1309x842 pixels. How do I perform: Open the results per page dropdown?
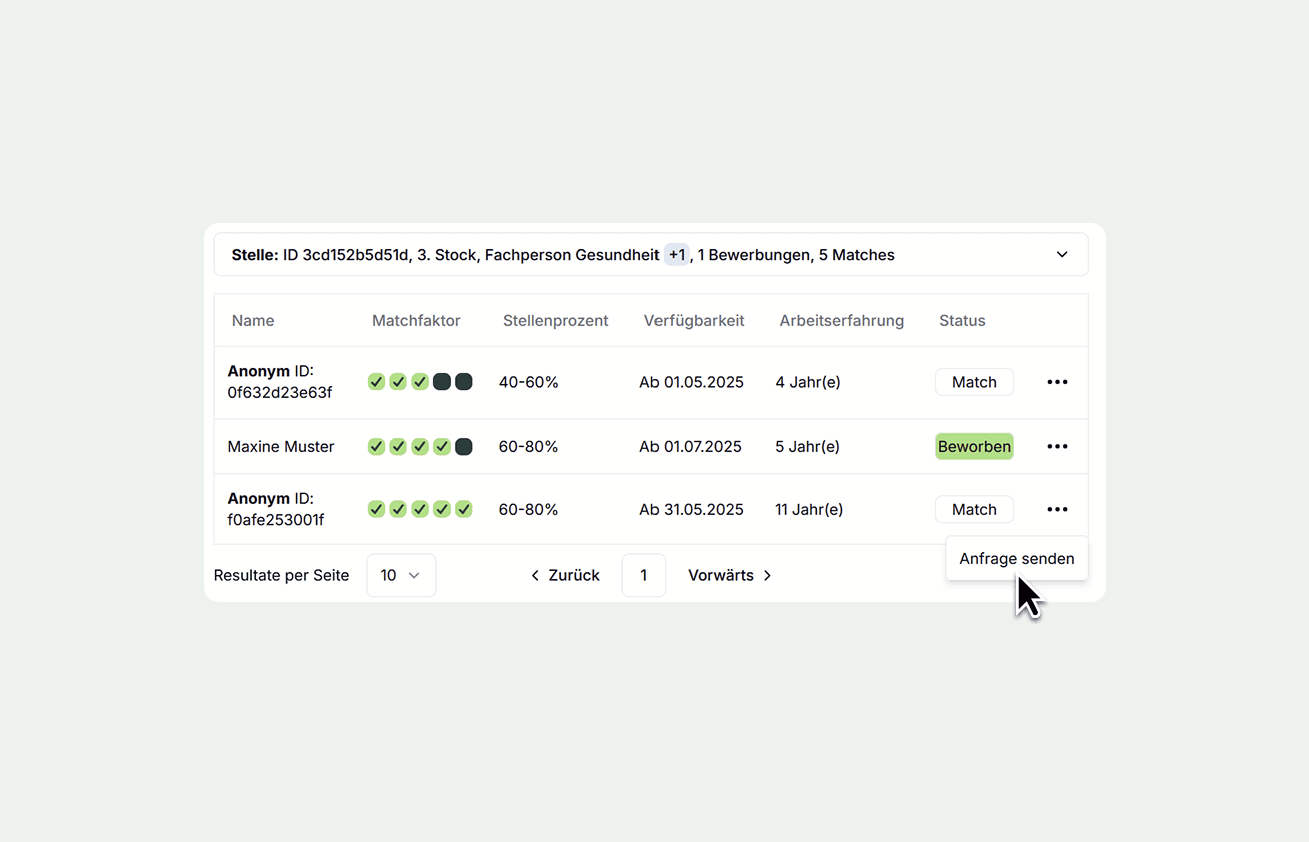coord(401,576)
